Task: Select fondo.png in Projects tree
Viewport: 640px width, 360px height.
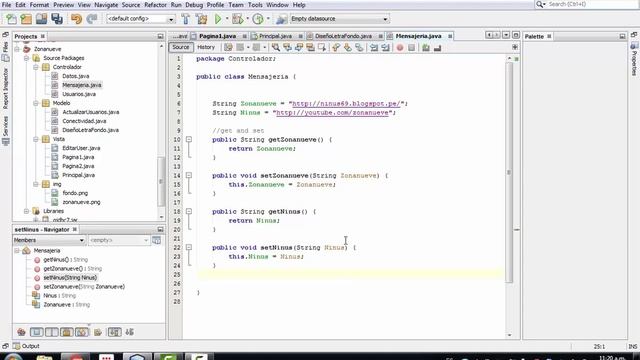Action: coord(75,193)
